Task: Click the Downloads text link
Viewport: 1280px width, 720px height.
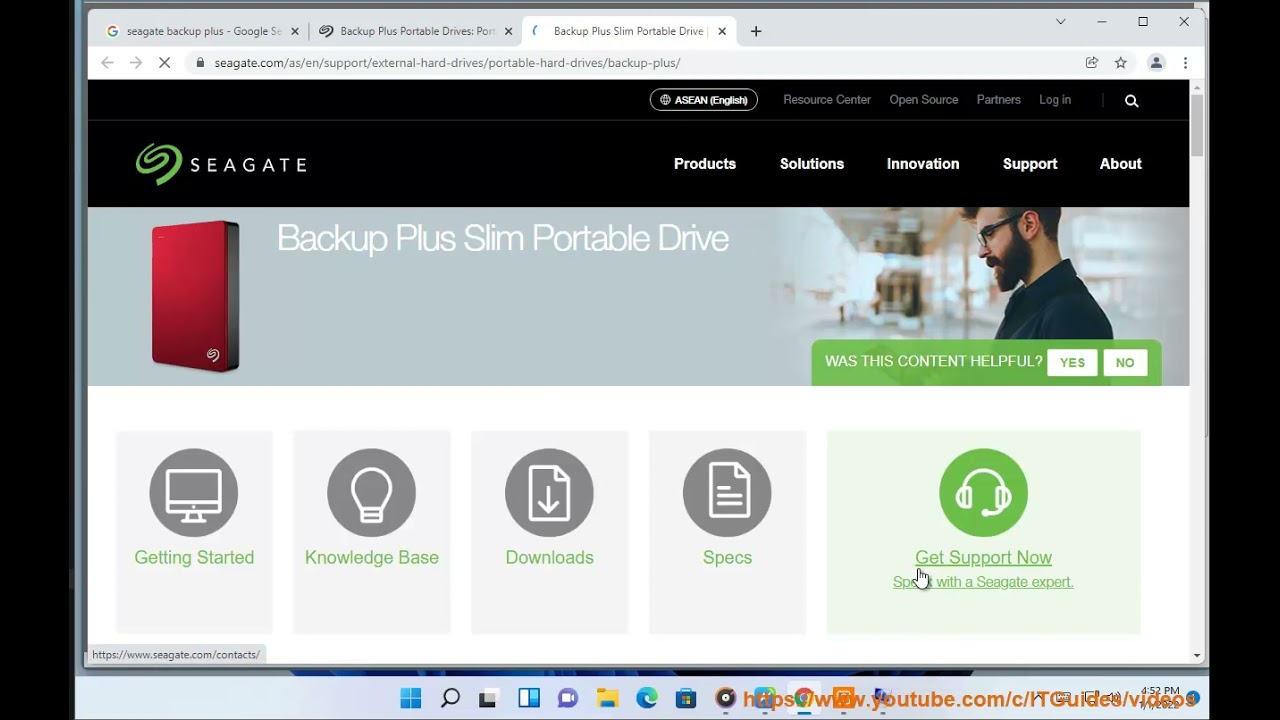Action: click(549, 558)
